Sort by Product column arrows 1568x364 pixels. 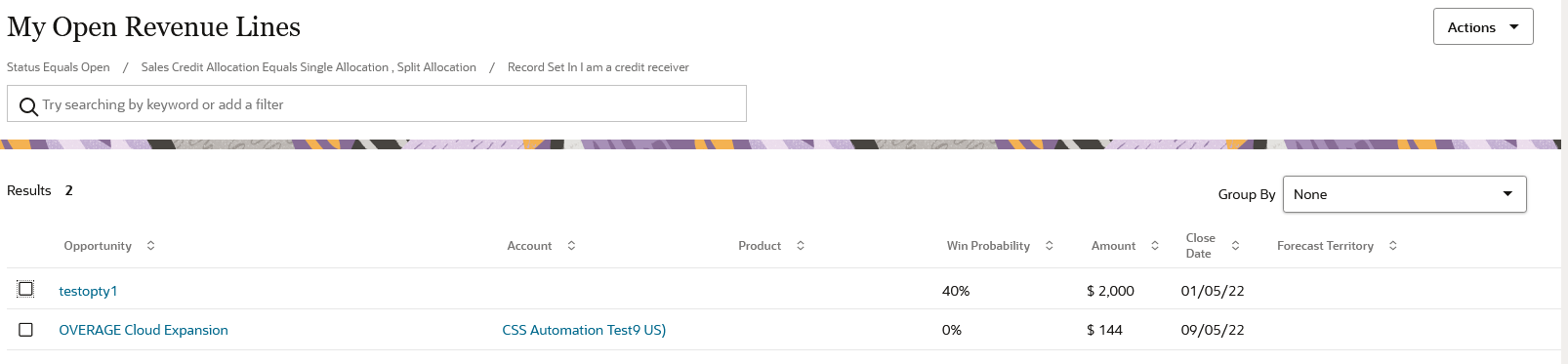pyautogui.click(x=801, y=246)
